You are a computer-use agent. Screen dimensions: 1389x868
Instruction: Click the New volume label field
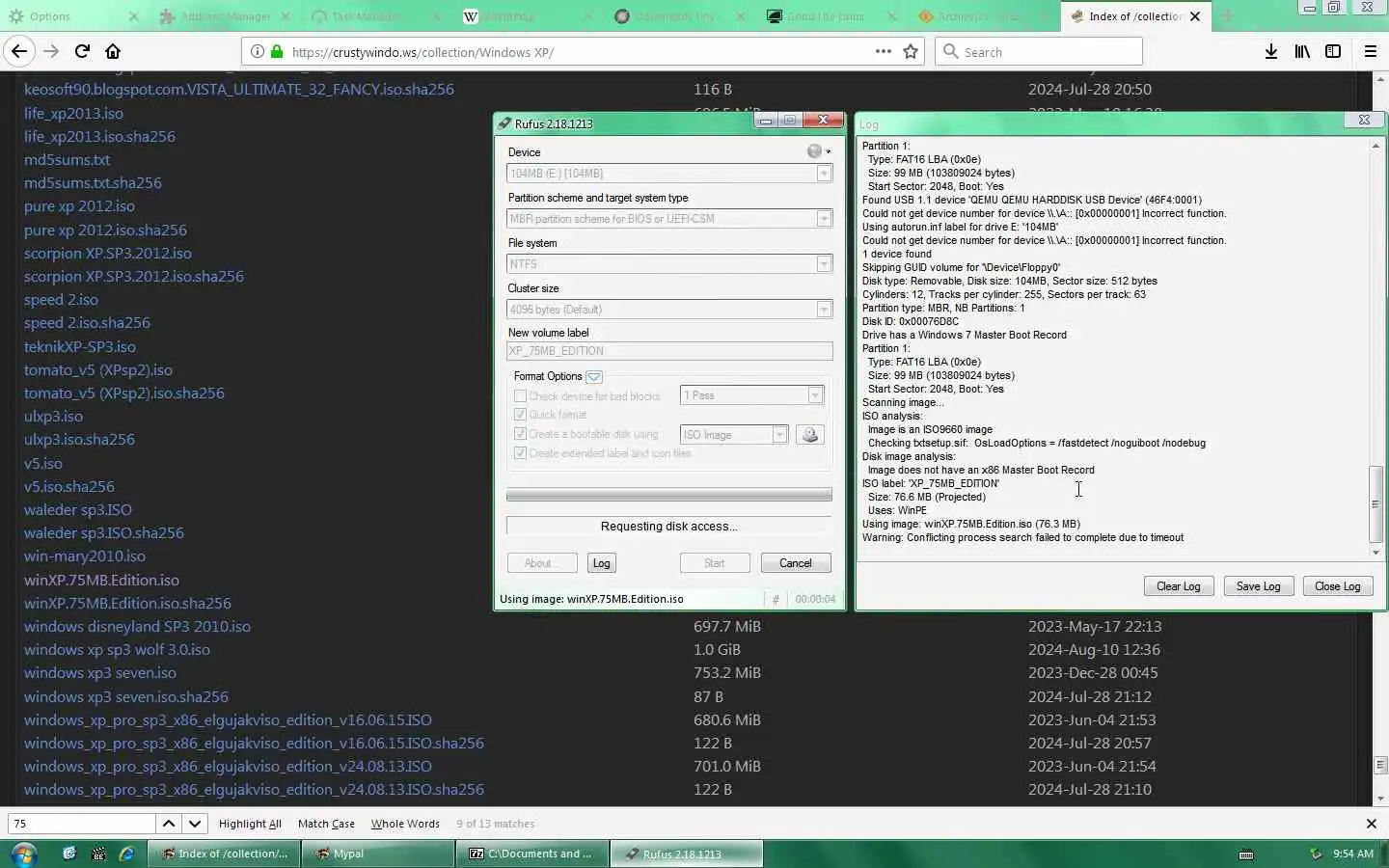tap(669, 351)
